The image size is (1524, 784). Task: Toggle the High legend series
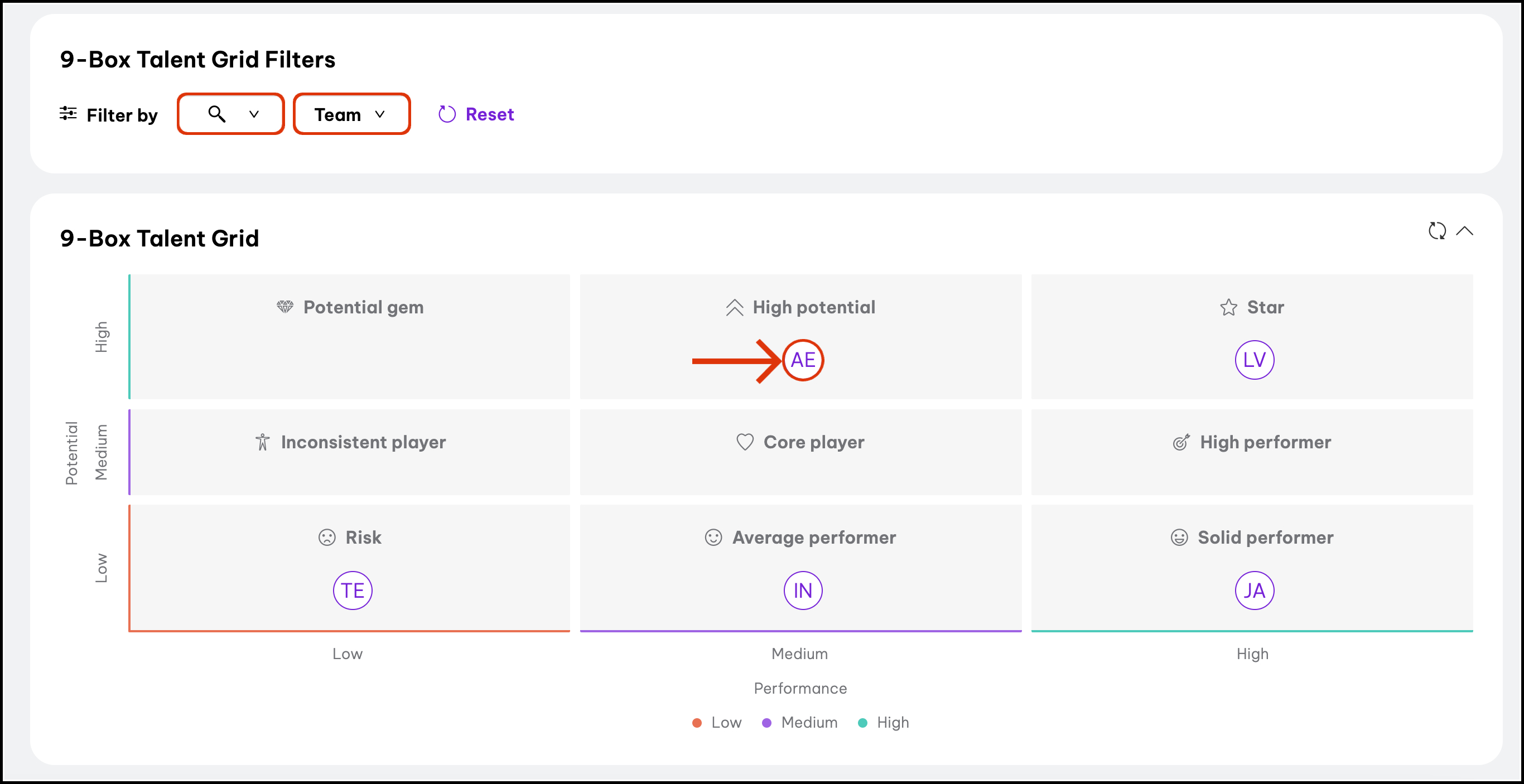pos(884,723)
